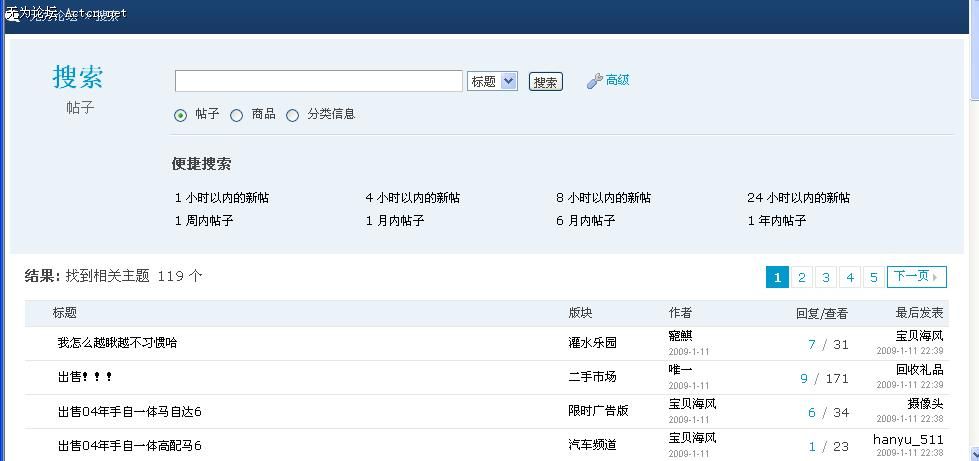This screenshot has height=461, width=979.
Task: Filter by 1 年内帖子
Action: tap(777, 221)
